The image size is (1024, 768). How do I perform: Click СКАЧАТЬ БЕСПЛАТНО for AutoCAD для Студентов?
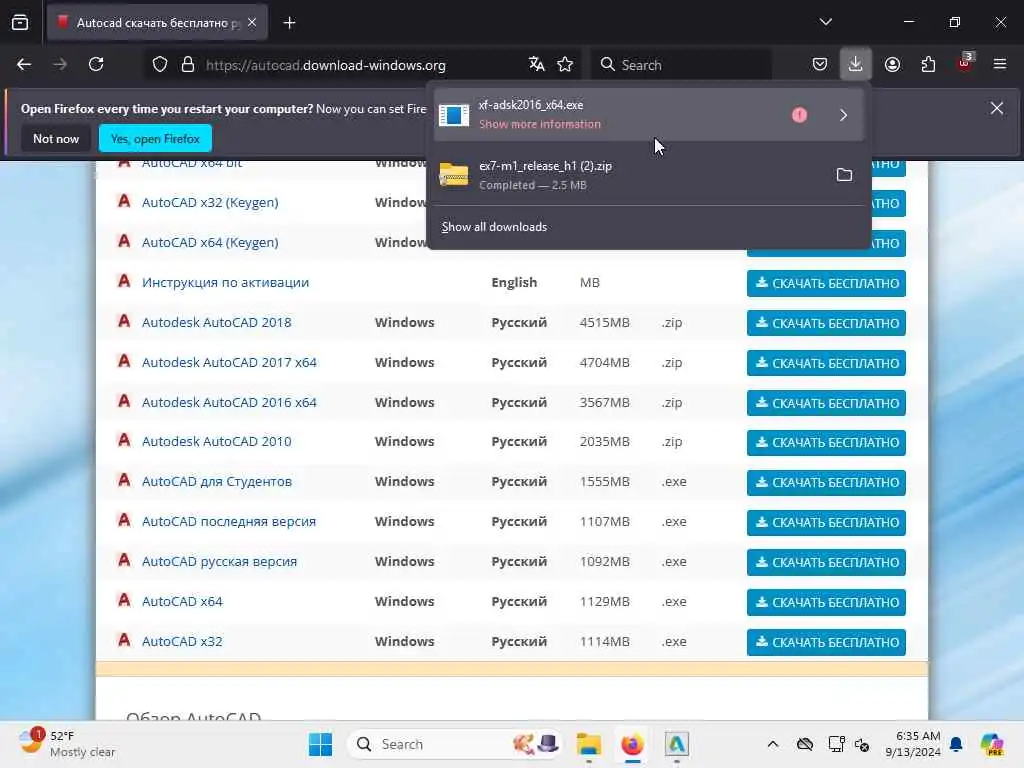[826, 483]
